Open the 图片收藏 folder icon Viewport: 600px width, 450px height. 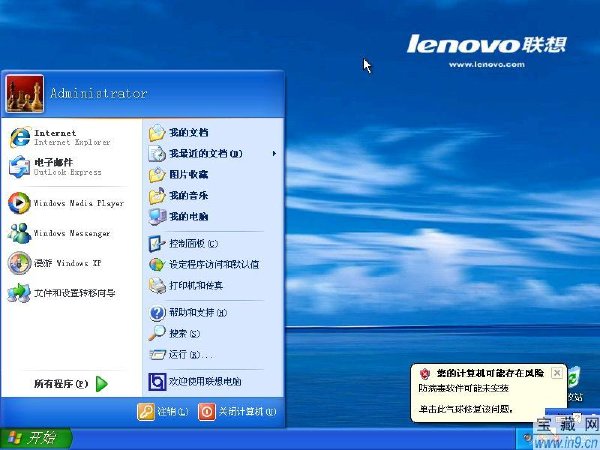coord(157,175)
